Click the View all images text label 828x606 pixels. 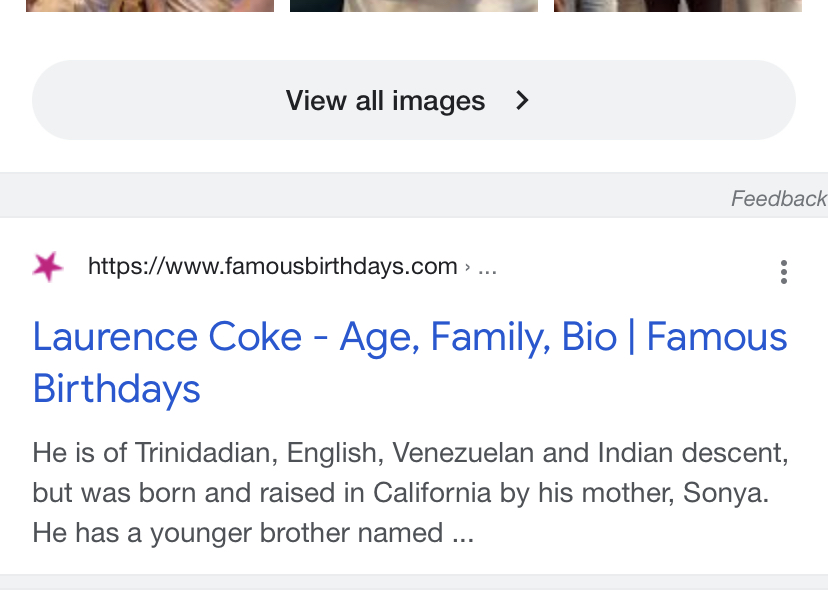click(x=385, y=100)
